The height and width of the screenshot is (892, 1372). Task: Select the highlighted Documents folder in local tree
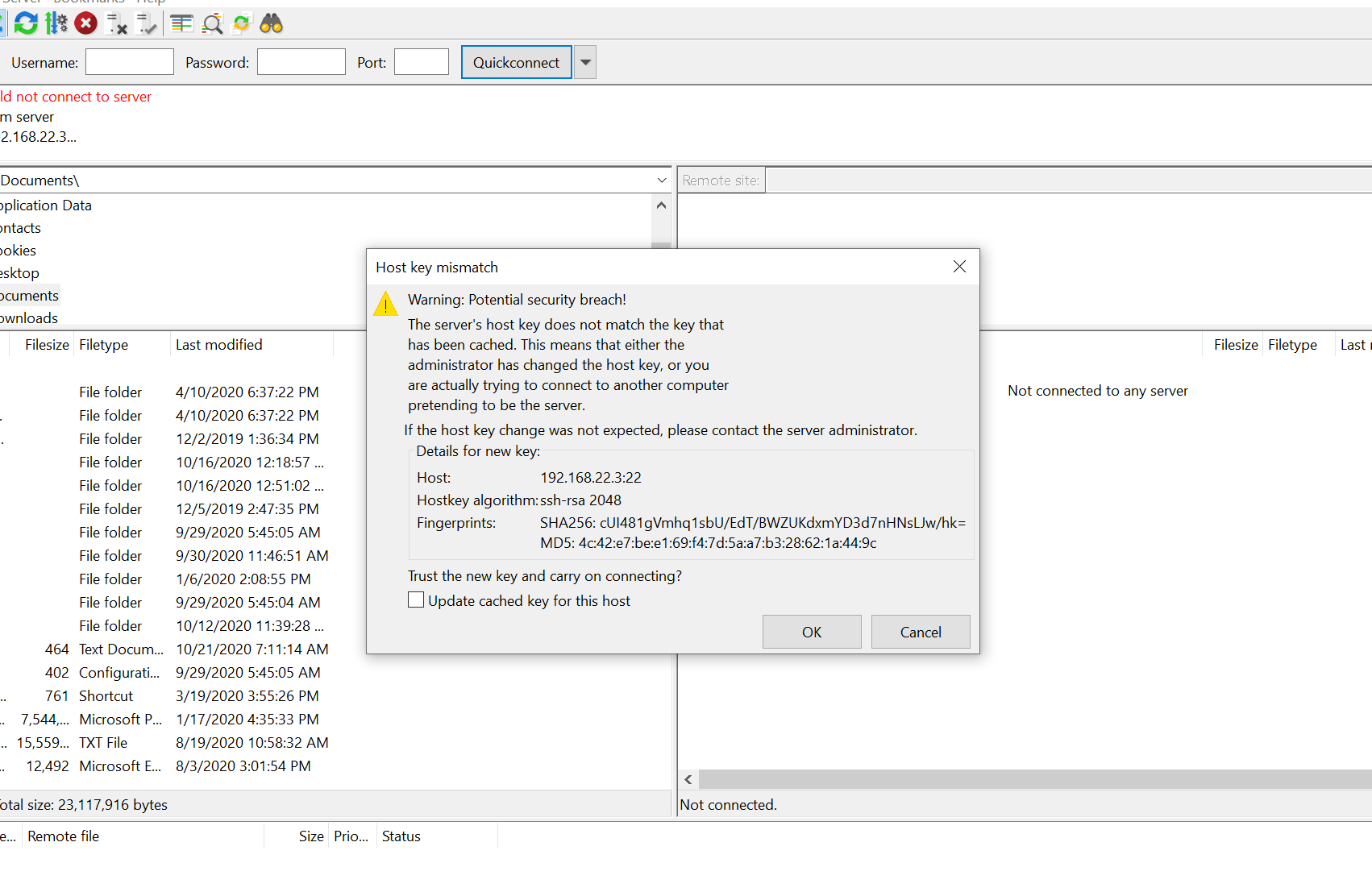29,296
